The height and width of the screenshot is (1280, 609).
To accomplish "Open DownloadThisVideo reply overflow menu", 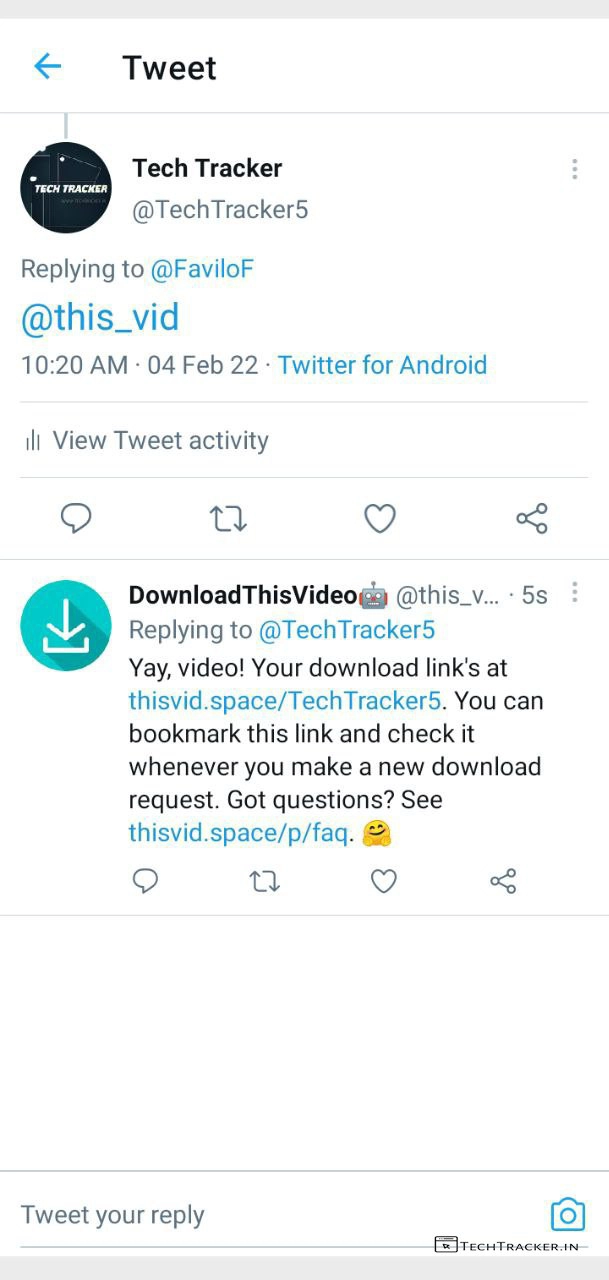I will pos(574,593).
